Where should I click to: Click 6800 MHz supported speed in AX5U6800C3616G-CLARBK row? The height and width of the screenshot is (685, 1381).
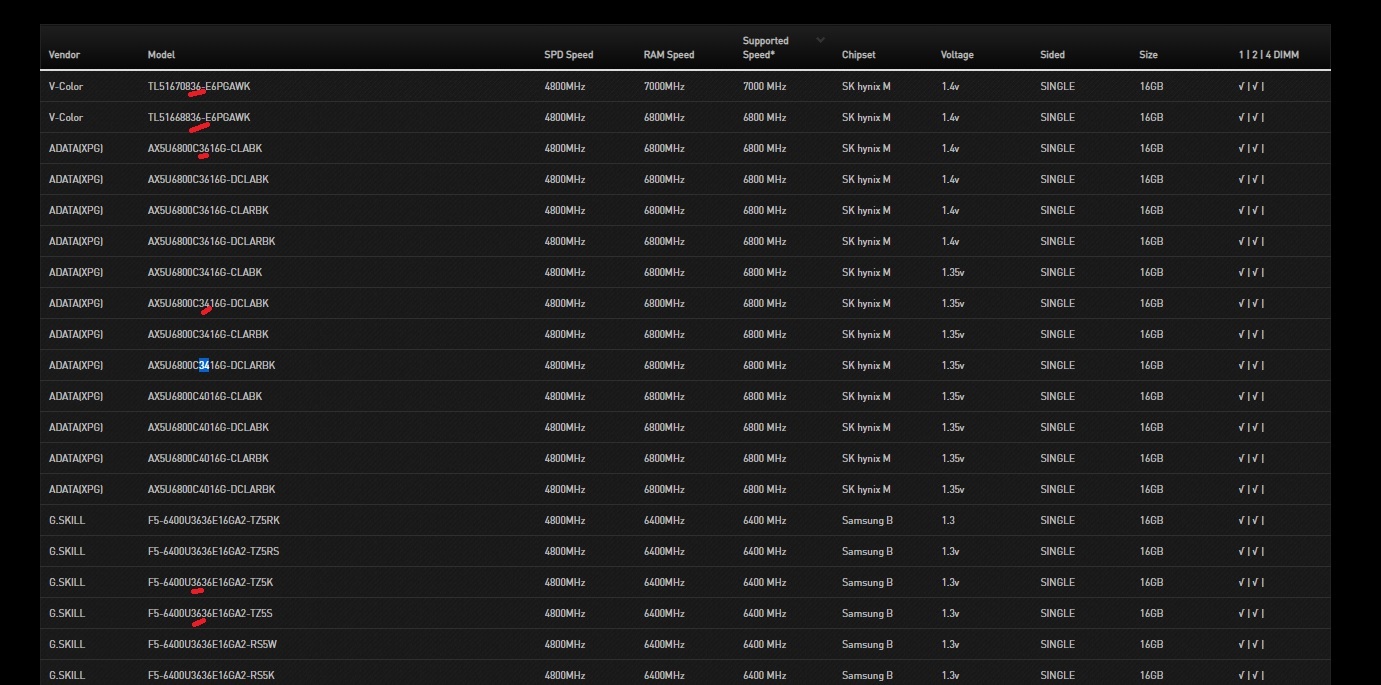click(x=765, y=211)
